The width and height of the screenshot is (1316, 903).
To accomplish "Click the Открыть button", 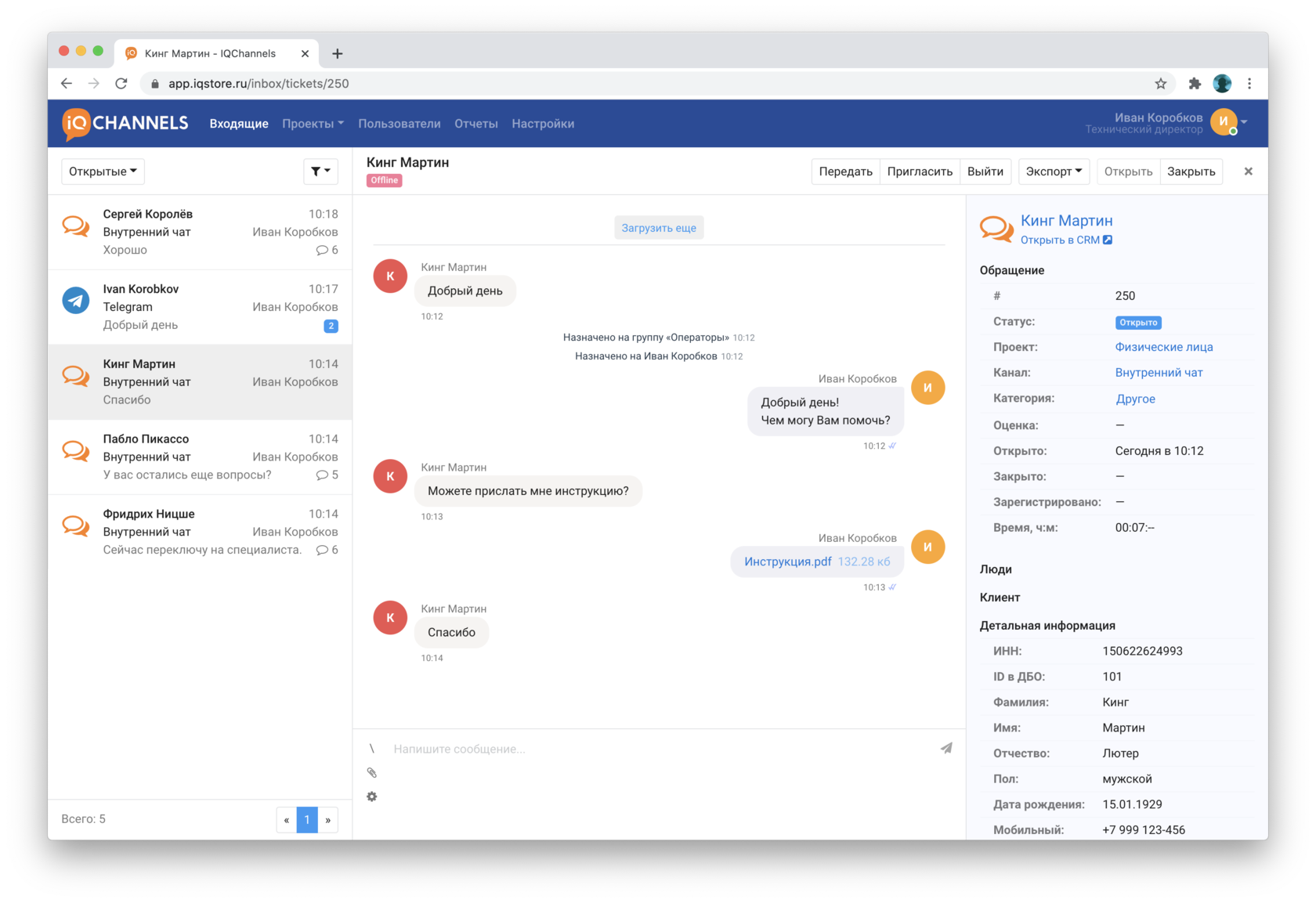I will point(1128,172).
